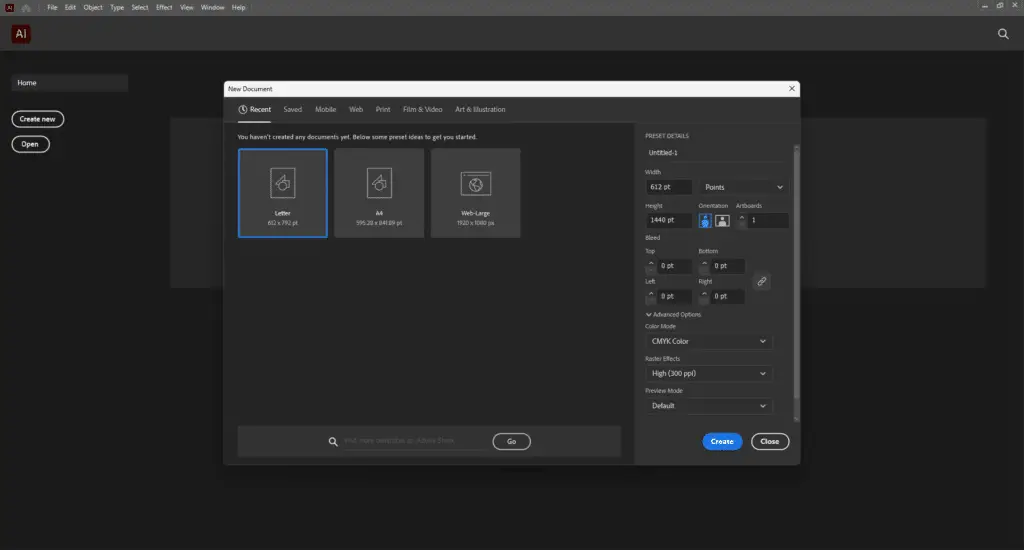The width and height of the screenshot is (1024, 550).
Task: Adjust the Artboards stepper arrows
Action: 741,221
